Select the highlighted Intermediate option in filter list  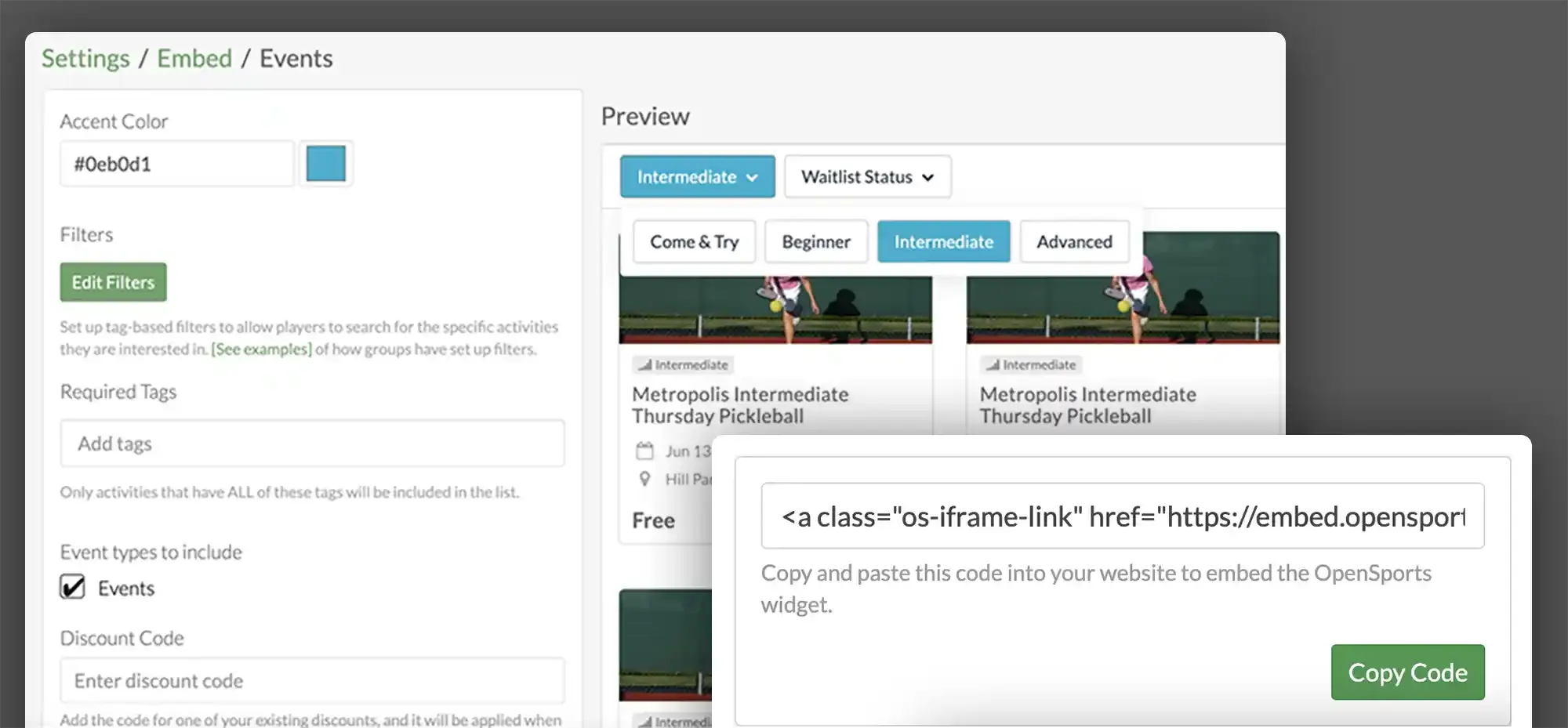coord(943,242)
